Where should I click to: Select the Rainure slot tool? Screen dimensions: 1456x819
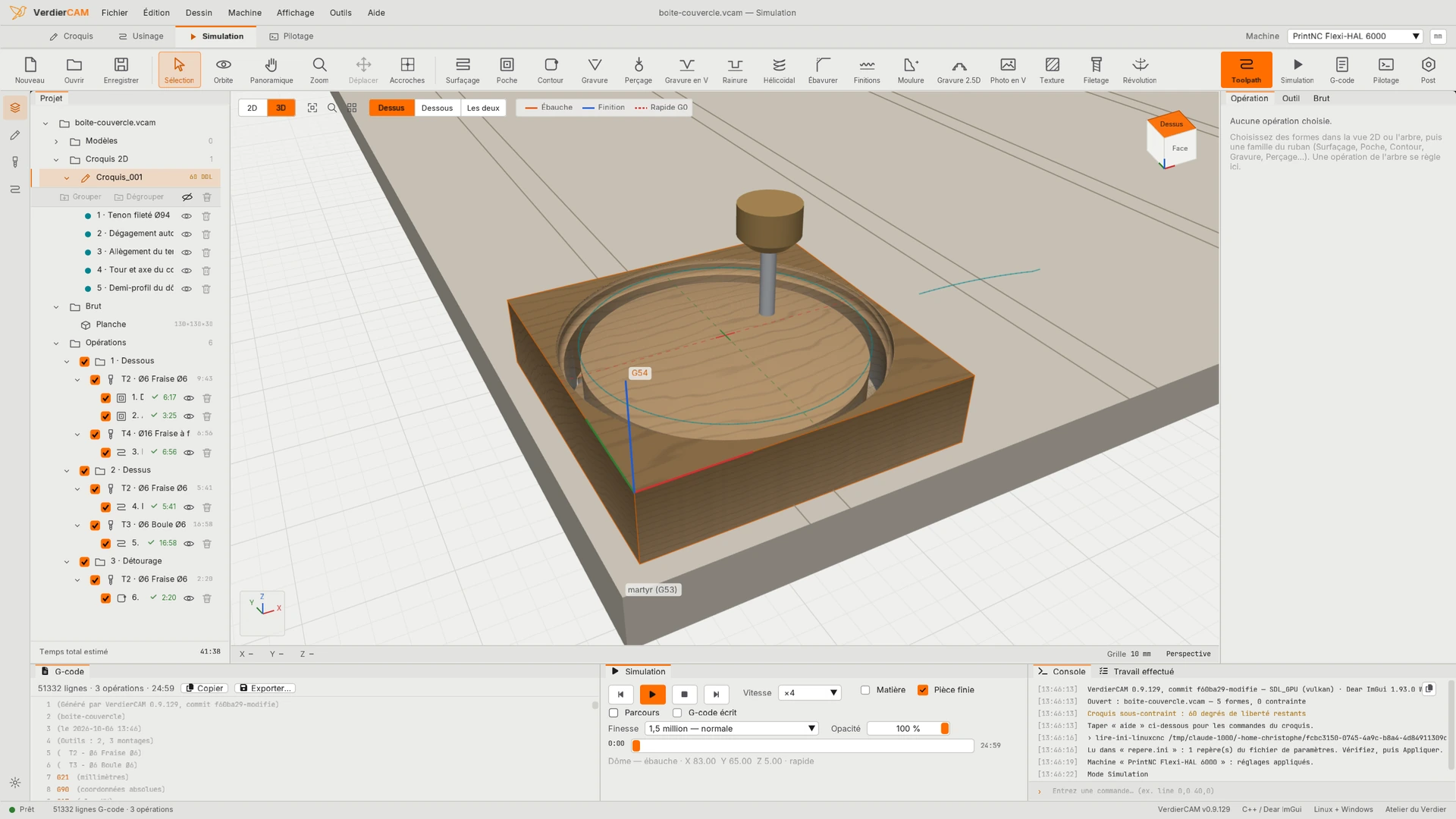[735, 70]
